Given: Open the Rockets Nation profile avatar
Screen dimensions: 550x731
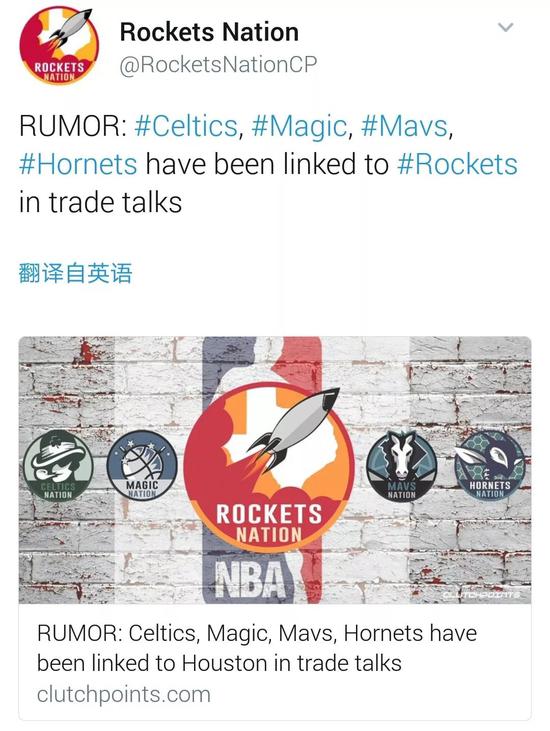Looking at the screenshot, I should (59, 46).
